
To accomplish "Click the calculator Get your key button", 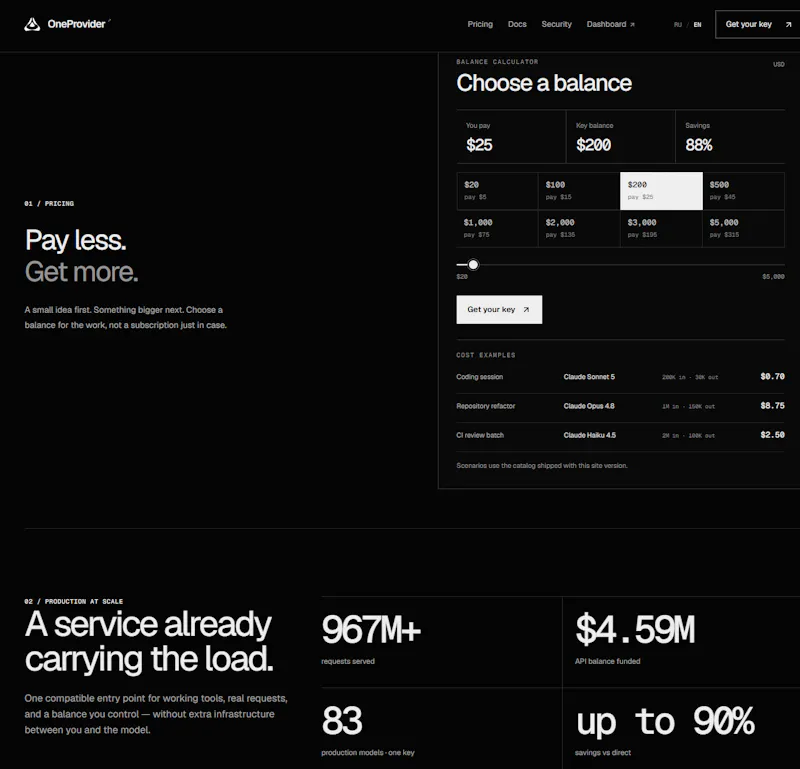I will 499,309.
